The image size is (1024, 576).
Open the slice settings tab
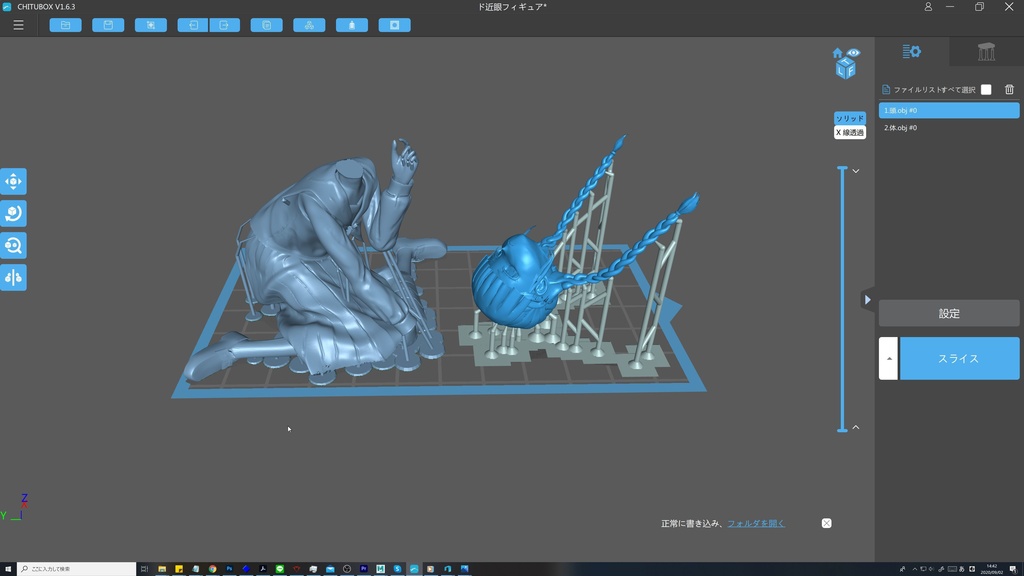(x=912, y=52)
